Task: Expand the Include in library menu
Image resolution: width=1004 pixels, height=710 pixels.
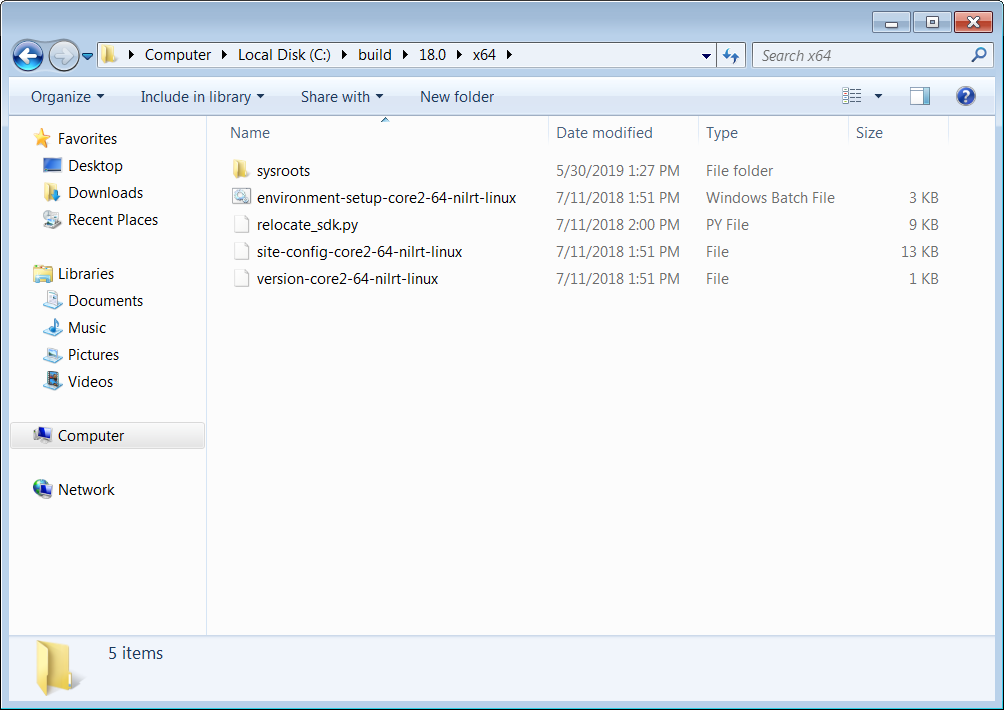Action: [x=202, y=97]
